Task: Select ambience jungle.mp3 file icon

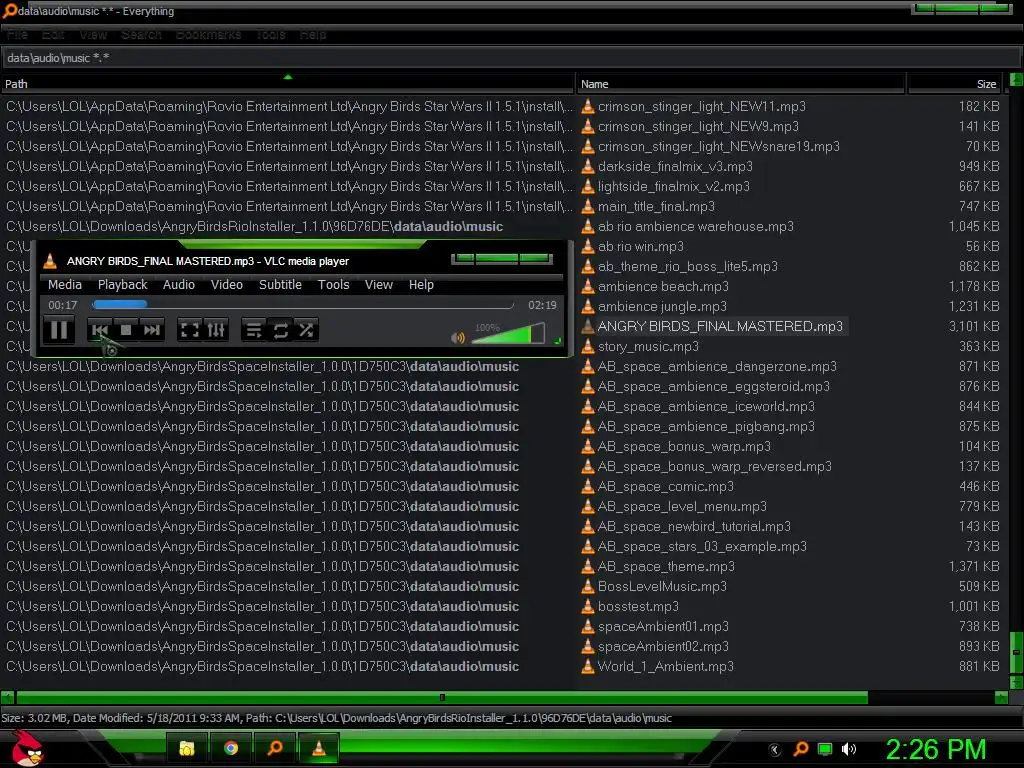Action: coord(588,306)
